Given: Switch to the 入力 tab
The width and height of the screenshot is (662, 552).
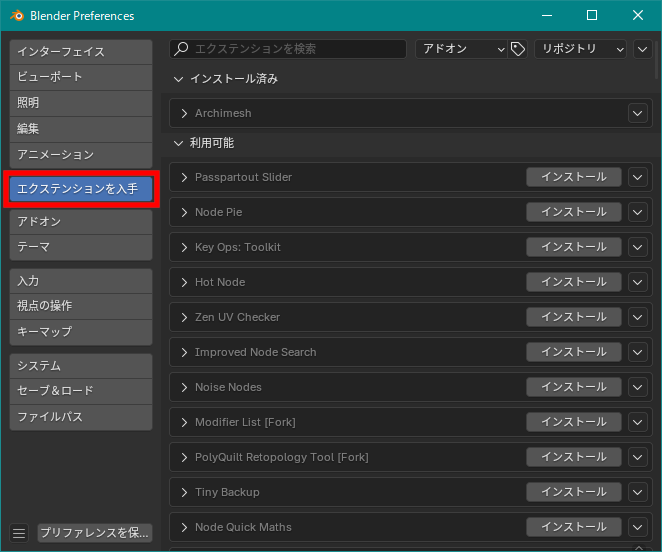Looking at the screenshot, I should 81,281.
